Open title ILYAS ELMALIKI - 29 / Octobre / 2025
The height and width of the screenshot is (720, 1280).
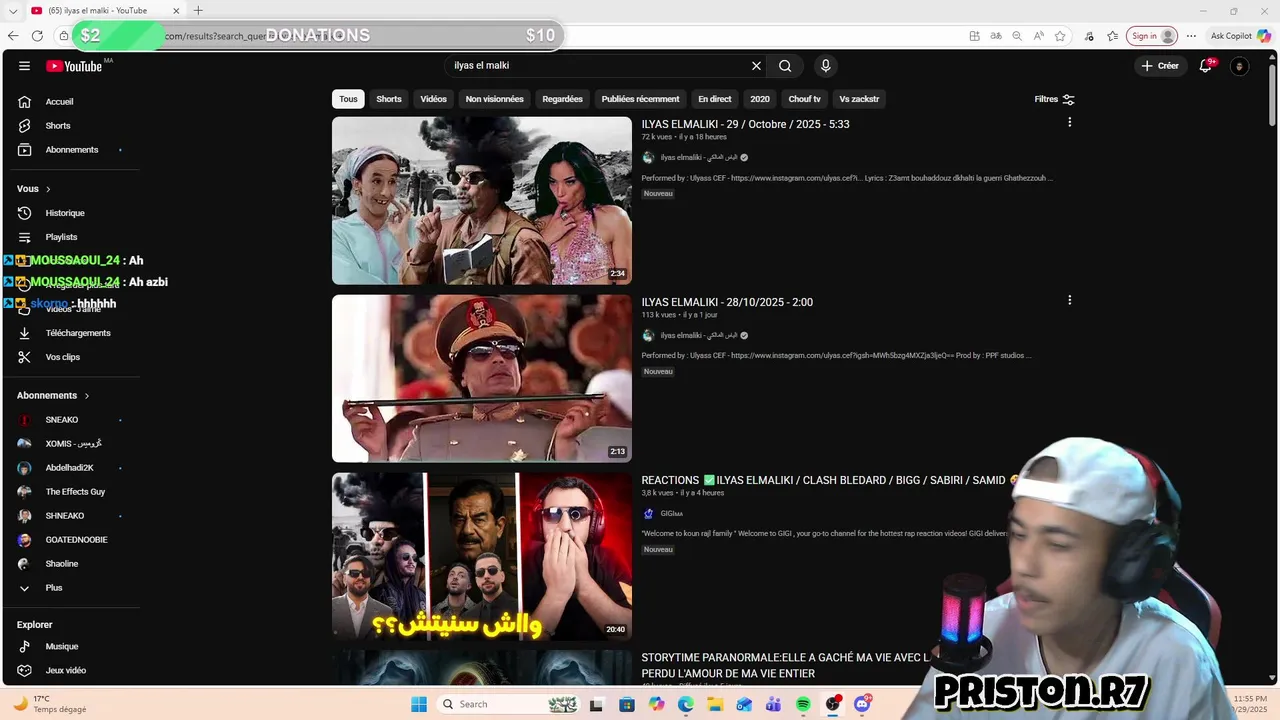coord(745,124)
